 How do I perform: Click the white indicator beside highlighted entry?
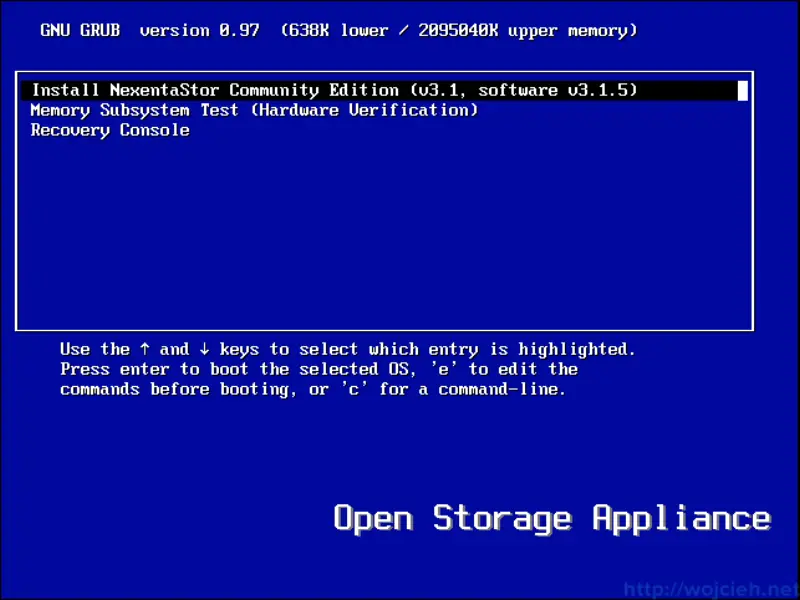click(743, 90)
